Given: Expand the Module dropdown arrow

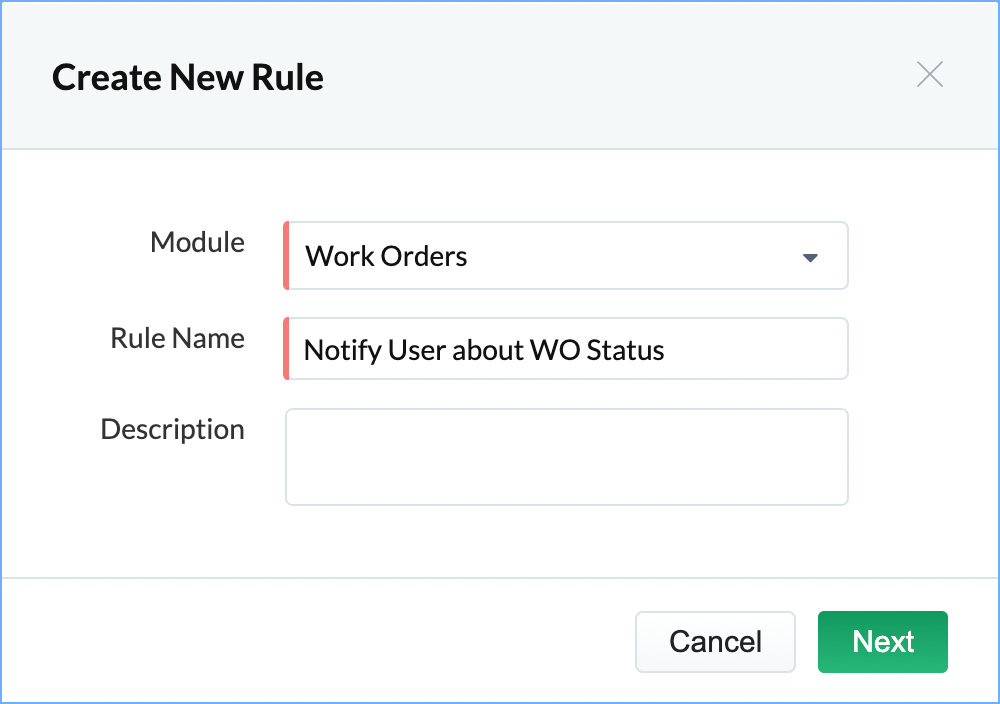Looking at the screenshot, I should click(810, 257).
